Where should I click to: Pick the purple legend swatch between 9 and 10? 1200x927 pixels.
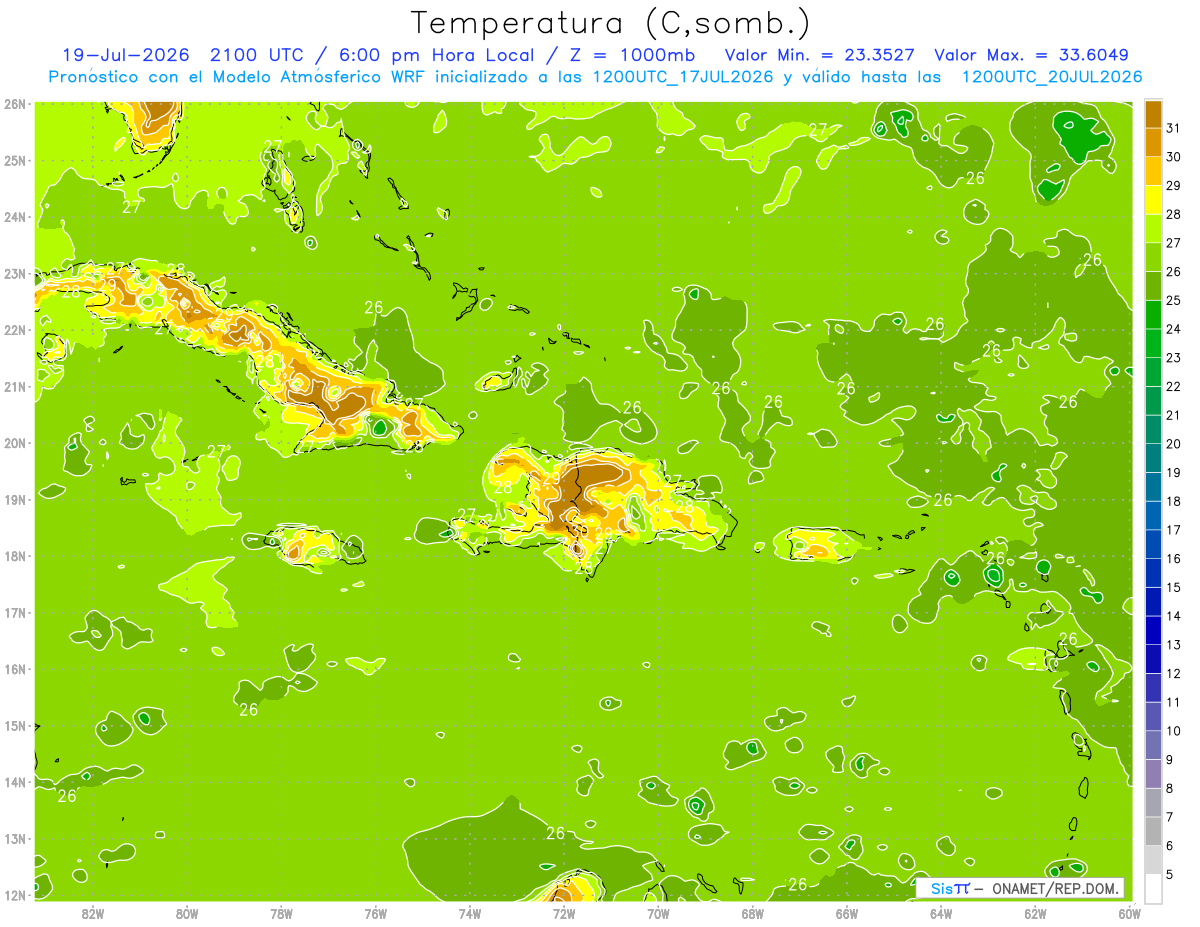click(1153, 746)
